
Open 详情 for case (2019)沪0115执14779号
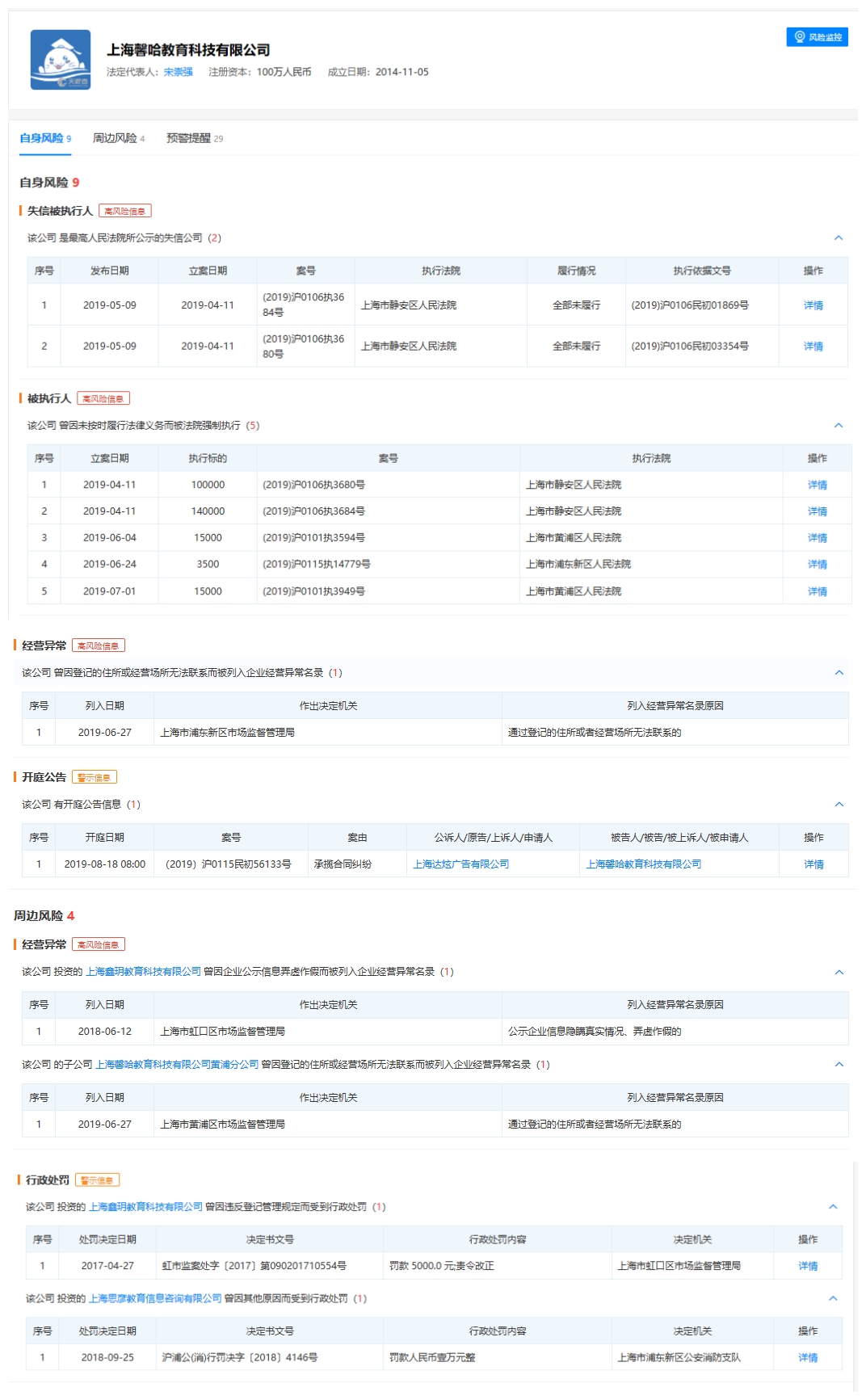(818, 565)
